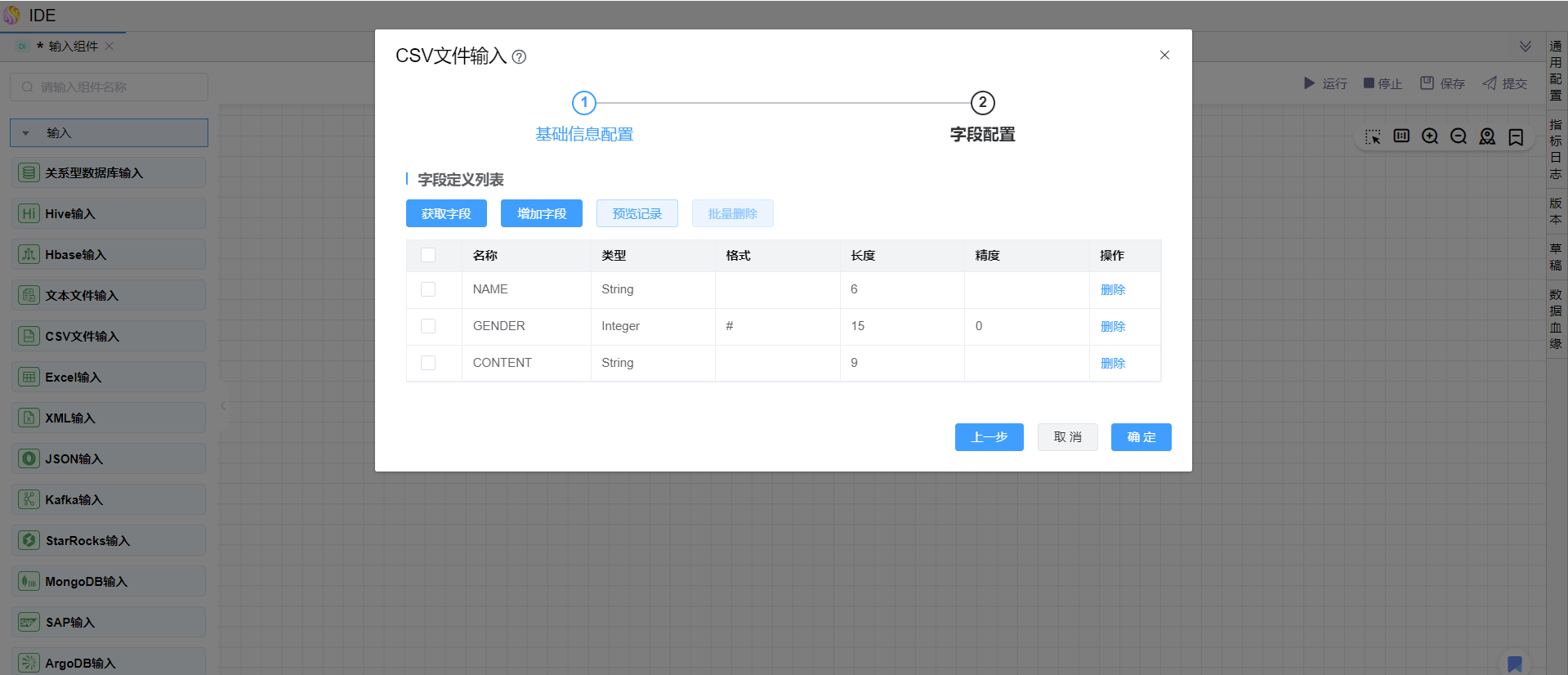
Task: Select the MongoDB输入 component icon
Action: click(29, 581)
